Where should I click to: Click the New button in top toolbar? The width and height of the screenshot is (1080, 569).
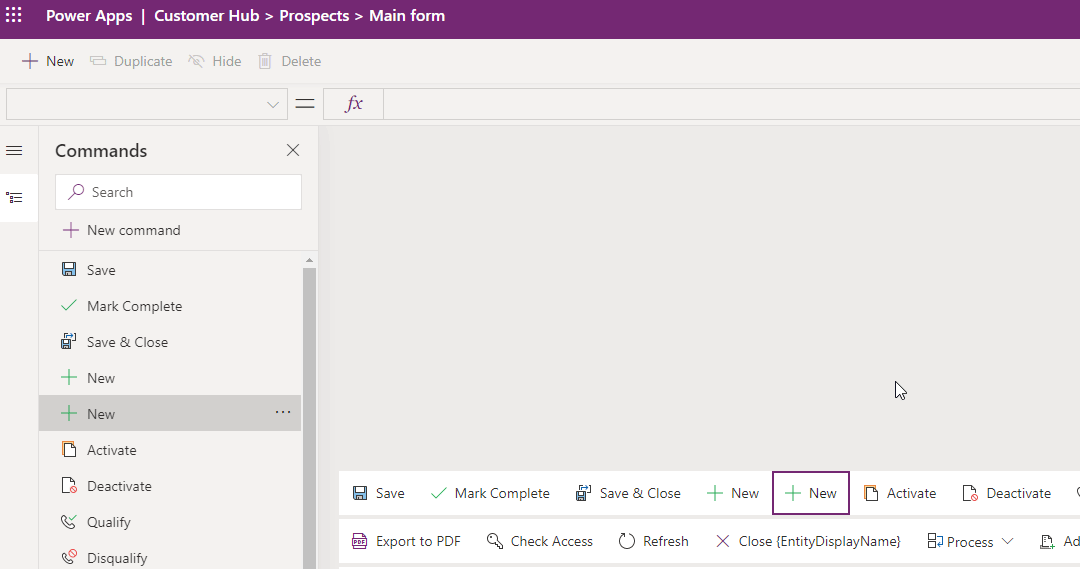48,61
